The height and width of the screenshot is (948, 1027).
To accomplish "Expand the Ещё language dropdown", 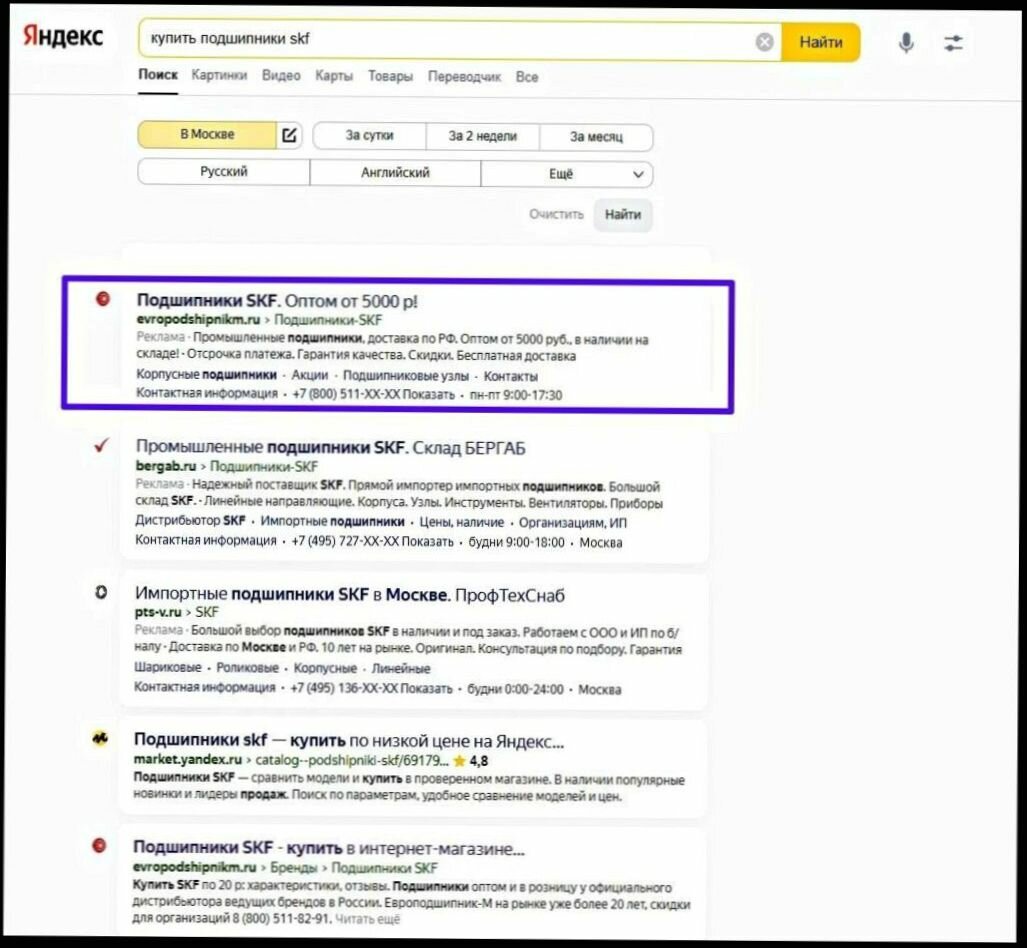I will tap(567, 174).
